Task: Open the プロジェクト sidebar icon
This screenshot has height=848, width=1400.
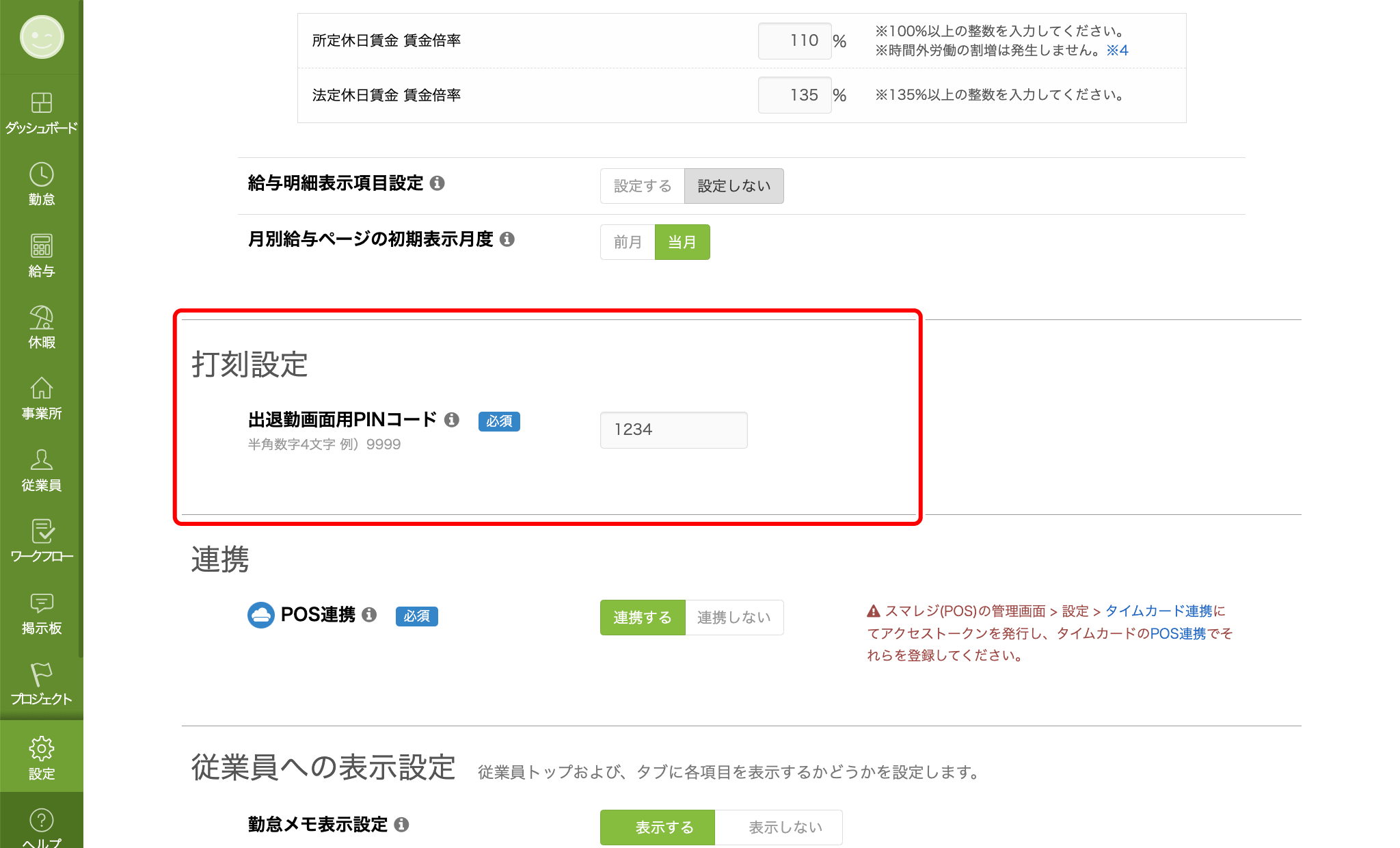Action: point(41,683)
